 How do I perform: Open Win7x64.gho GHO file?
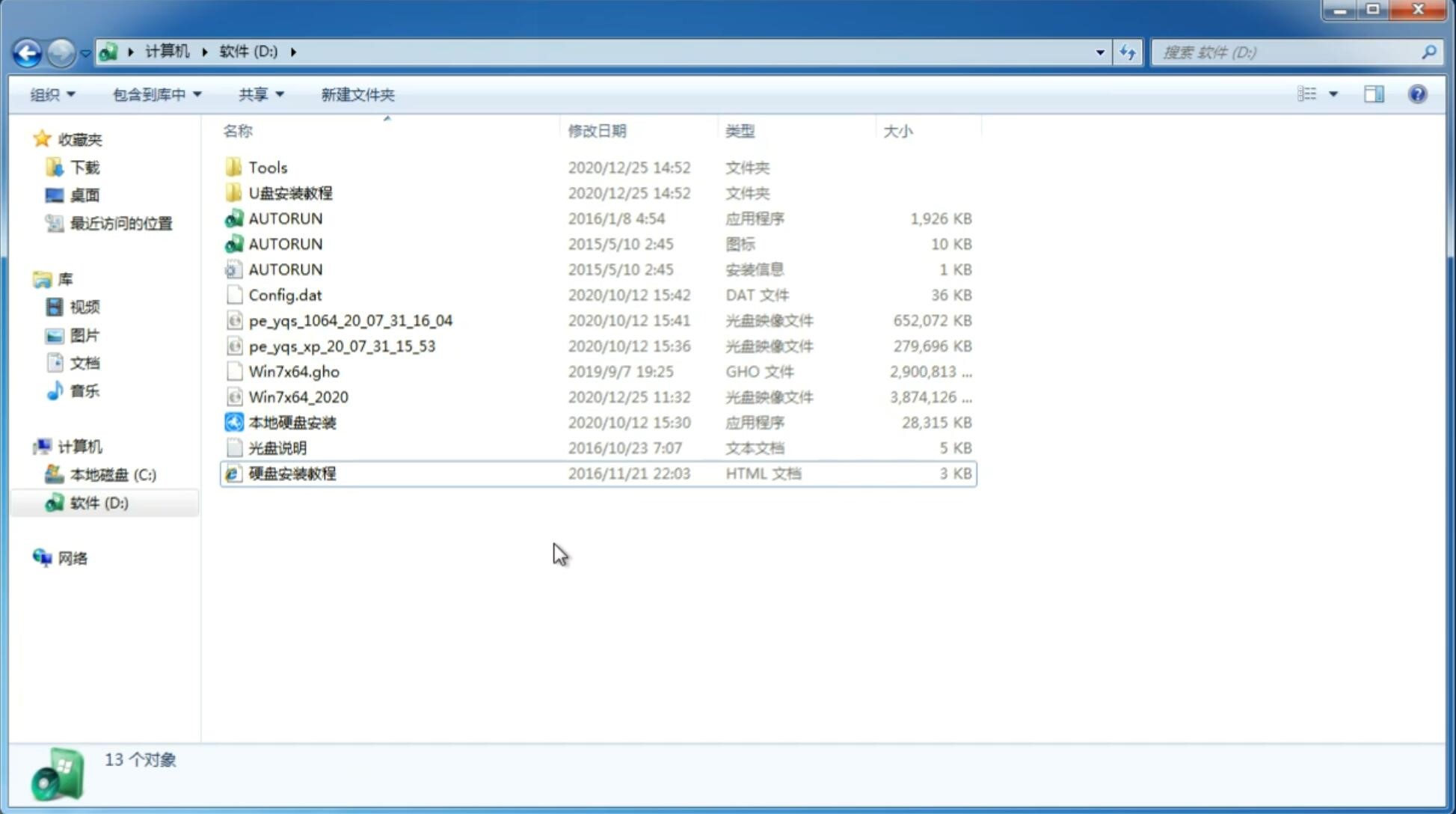click(295, 371)
